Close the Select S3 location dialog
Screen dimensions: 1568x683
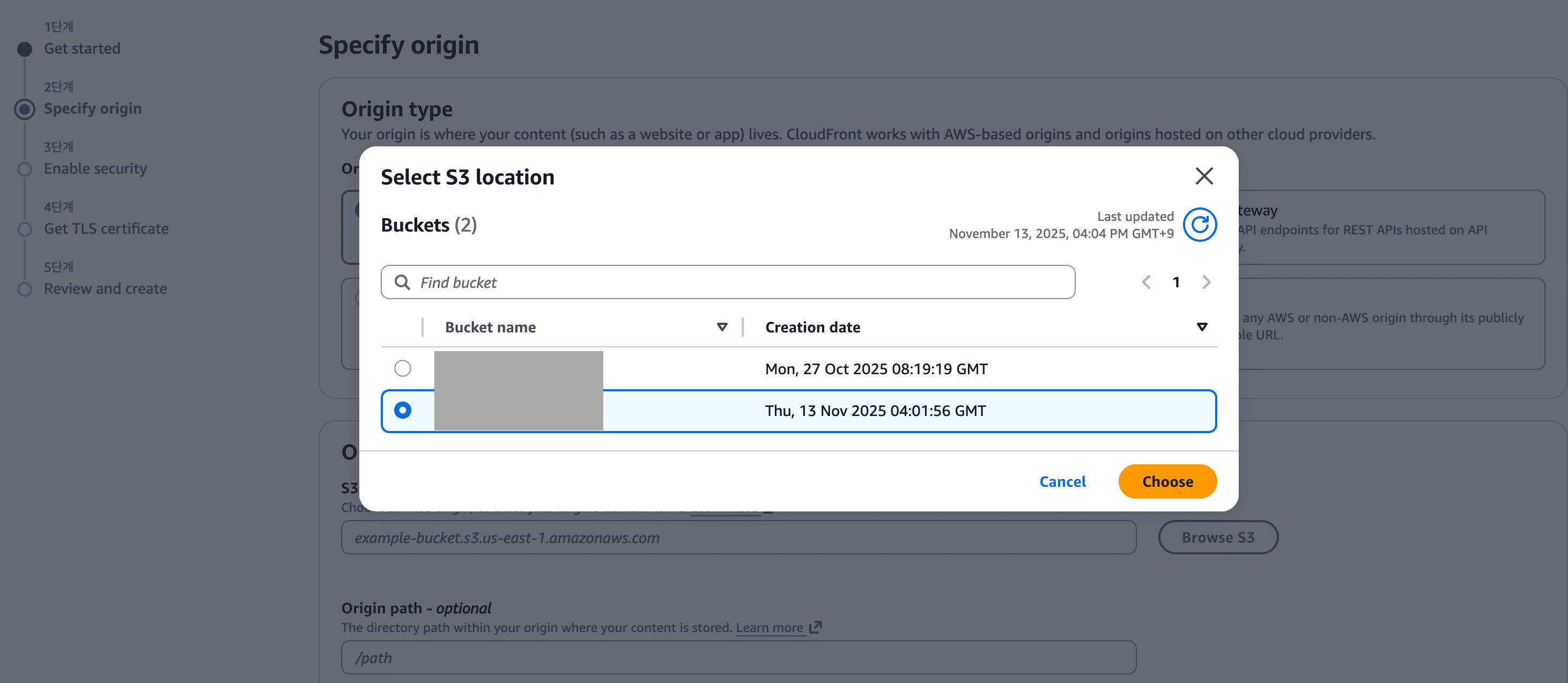point(1203,176)
